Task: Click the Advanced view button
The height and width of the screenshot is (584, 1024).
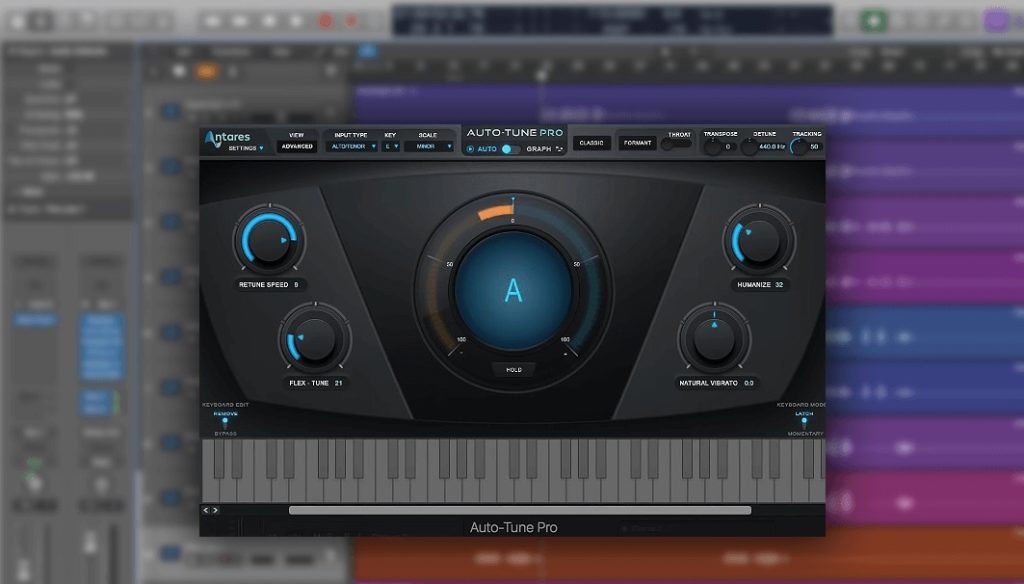Action: [297, 146]
